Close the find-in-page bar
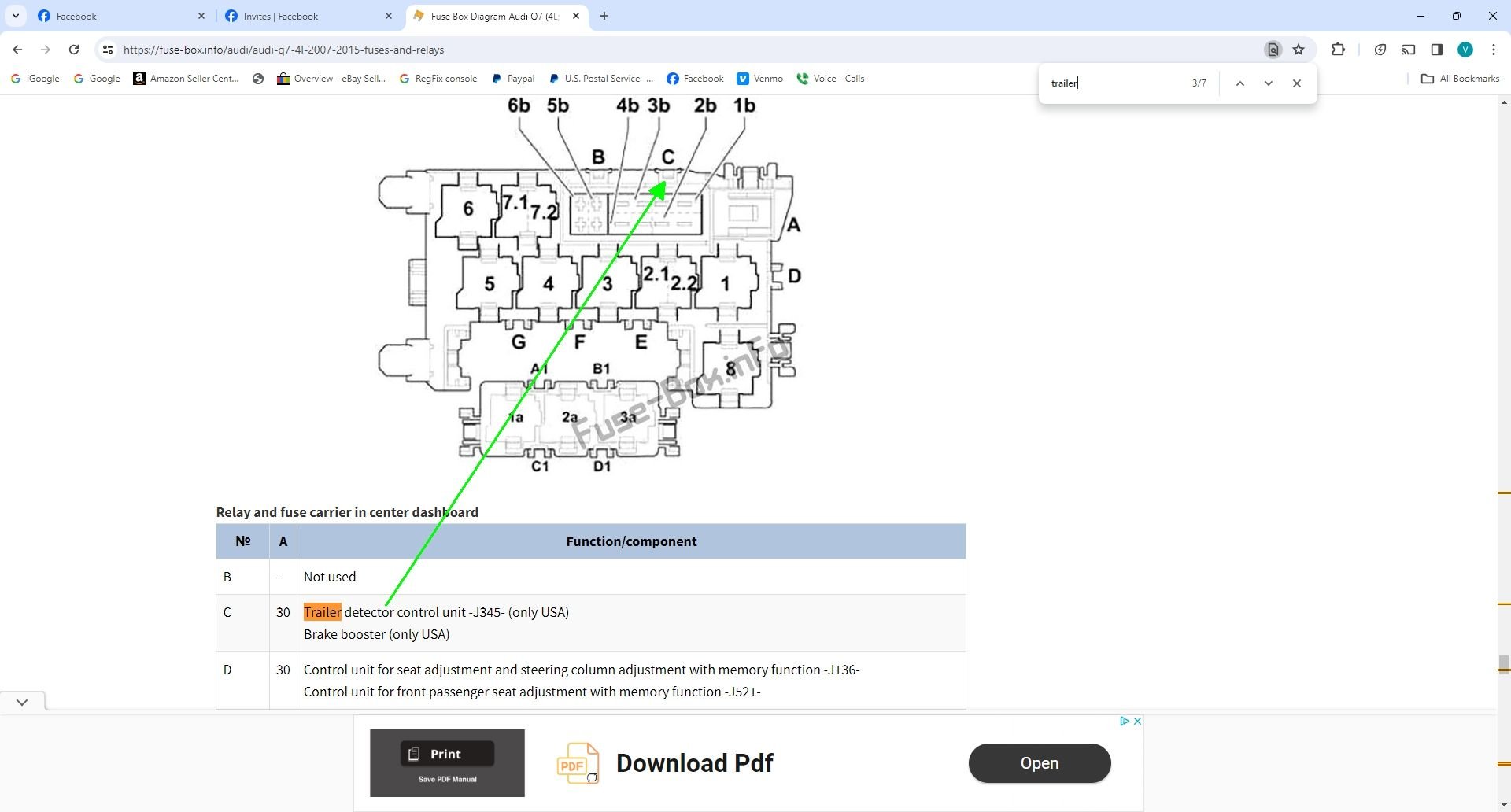 click(1296, 83)
